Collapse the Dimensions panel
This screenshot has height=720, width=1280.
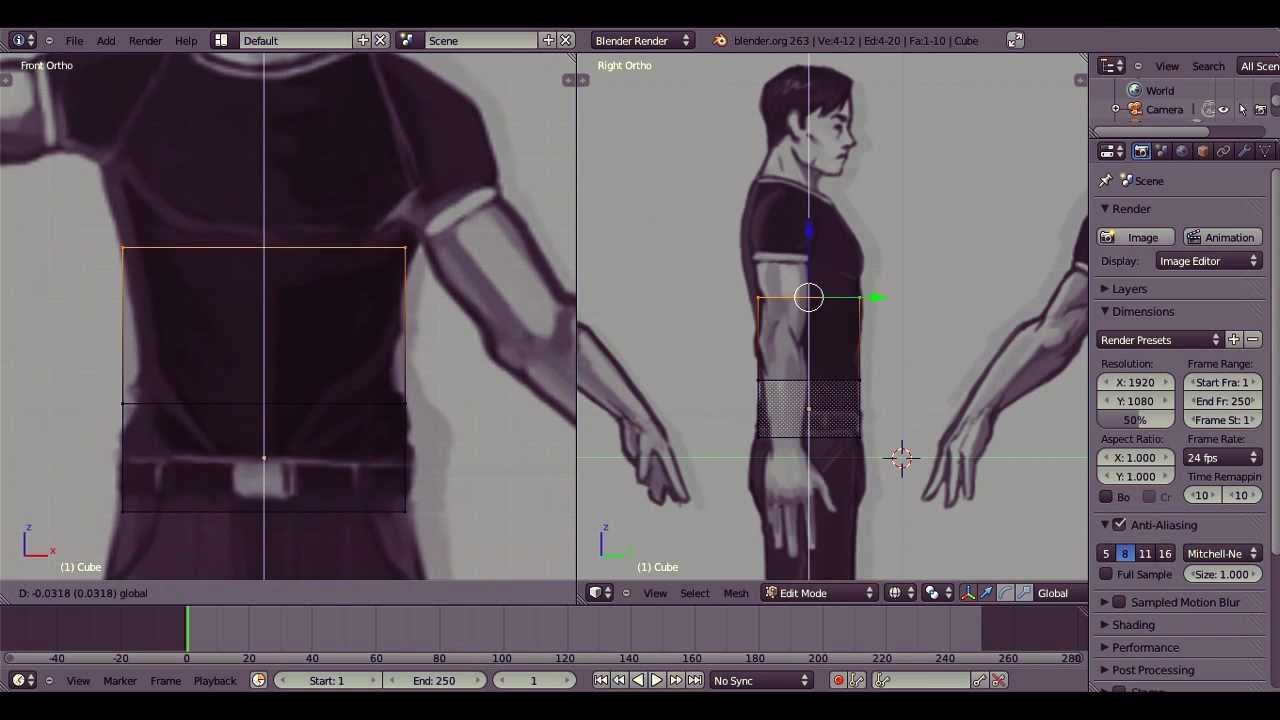point(1143,312)
